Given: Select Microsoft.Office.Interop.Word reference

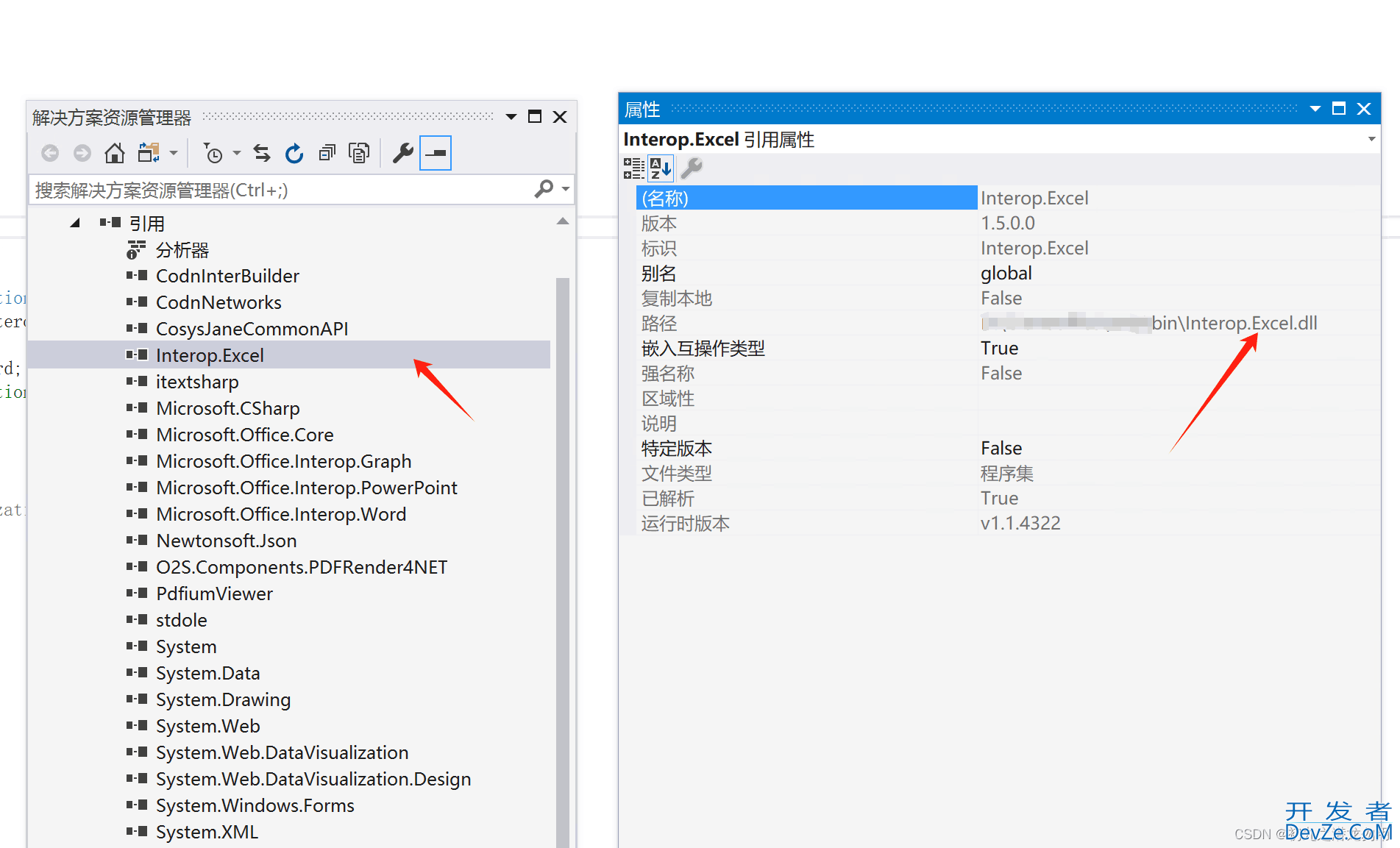Looking at the screenshot, I should [x=281, y=514].
